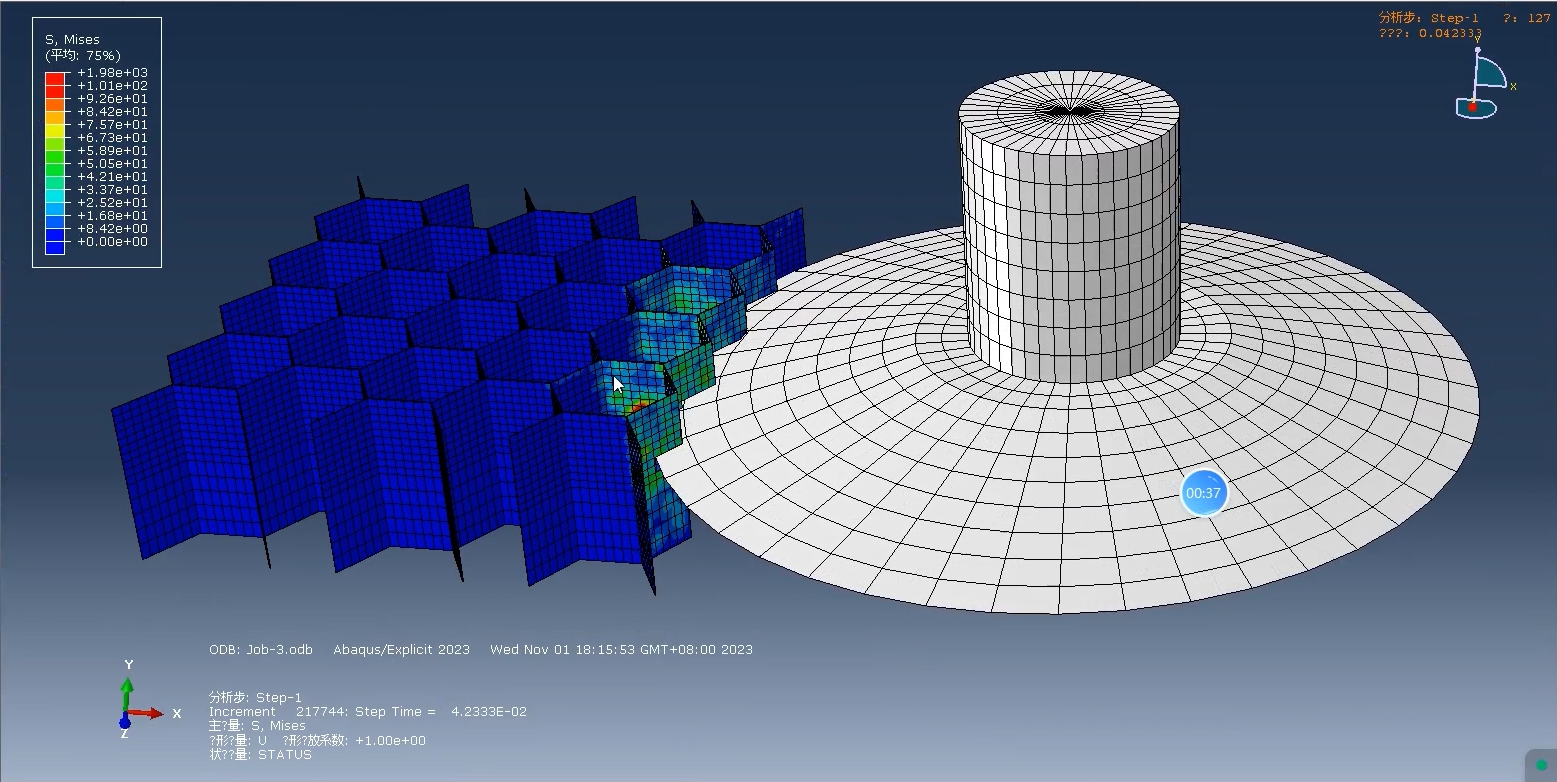Click the red high-stress spot on the honeycomb
Screen dimensions: 1557x782
click(x=637, y=406)
